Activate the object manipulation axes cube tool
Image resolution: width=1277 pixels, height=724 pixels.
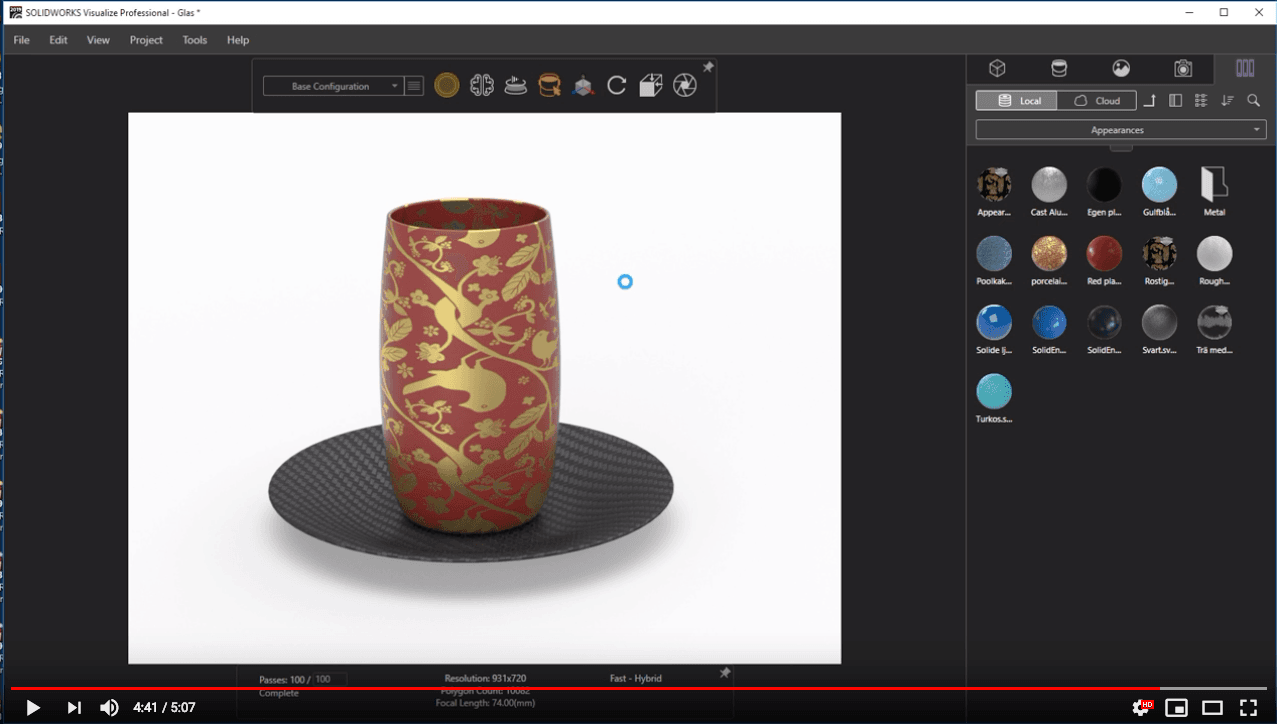tap(583, 86)
